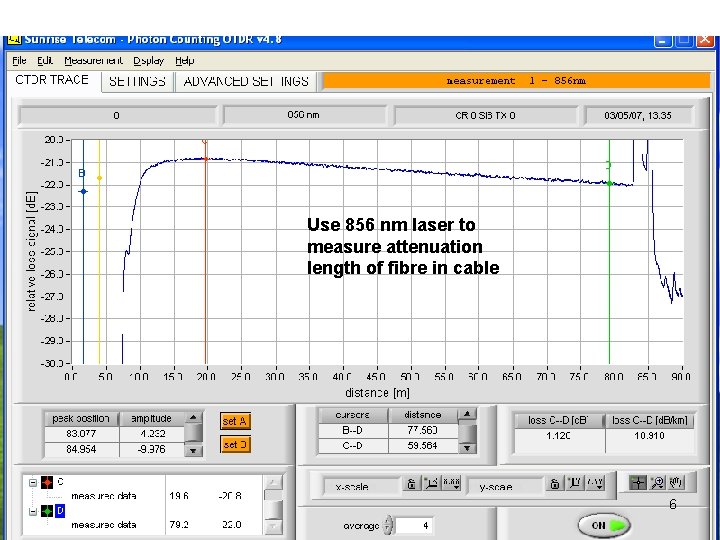Click Sunrise Telecom title bar app icon
Image resolution: width=720 pixels, height=540 pixels.
click(14, 40)
